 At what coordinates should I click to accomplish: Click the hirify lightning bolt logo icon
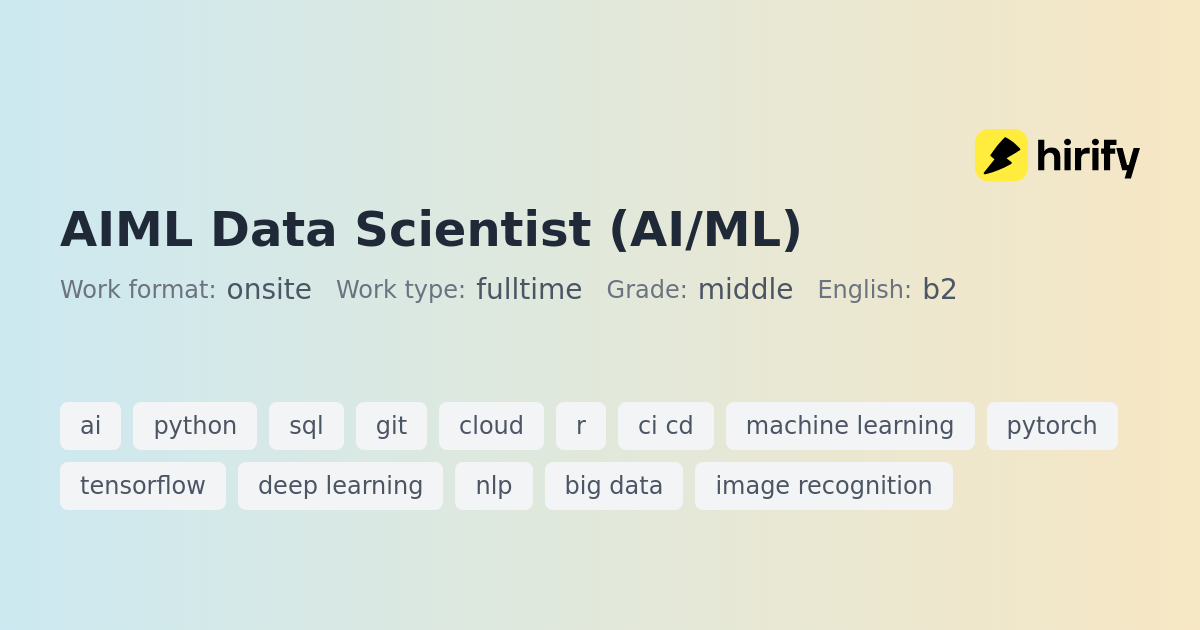click(x=1001, y=155)
